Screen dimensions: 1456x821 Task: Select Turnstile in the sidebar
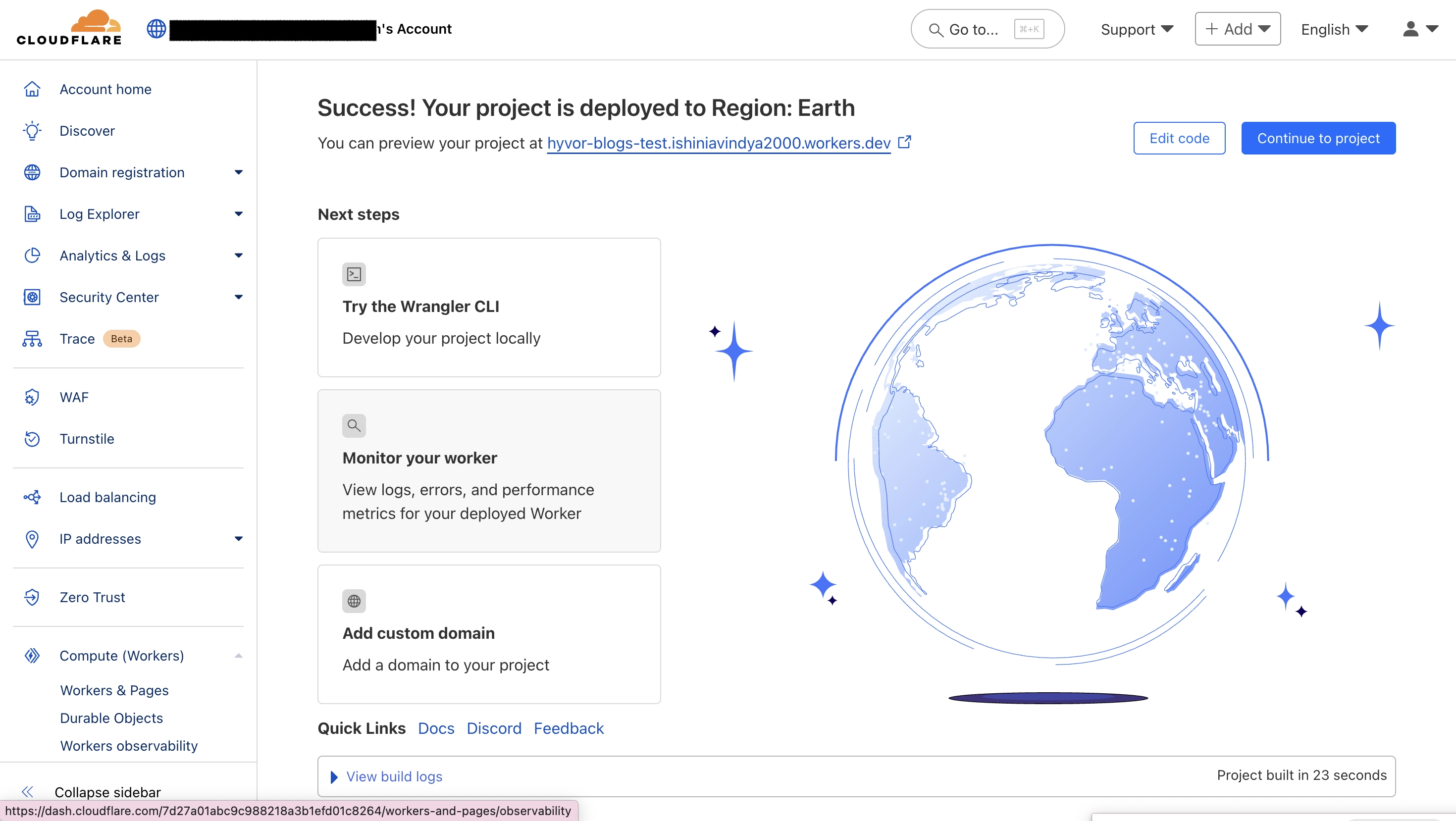point(87,439)
